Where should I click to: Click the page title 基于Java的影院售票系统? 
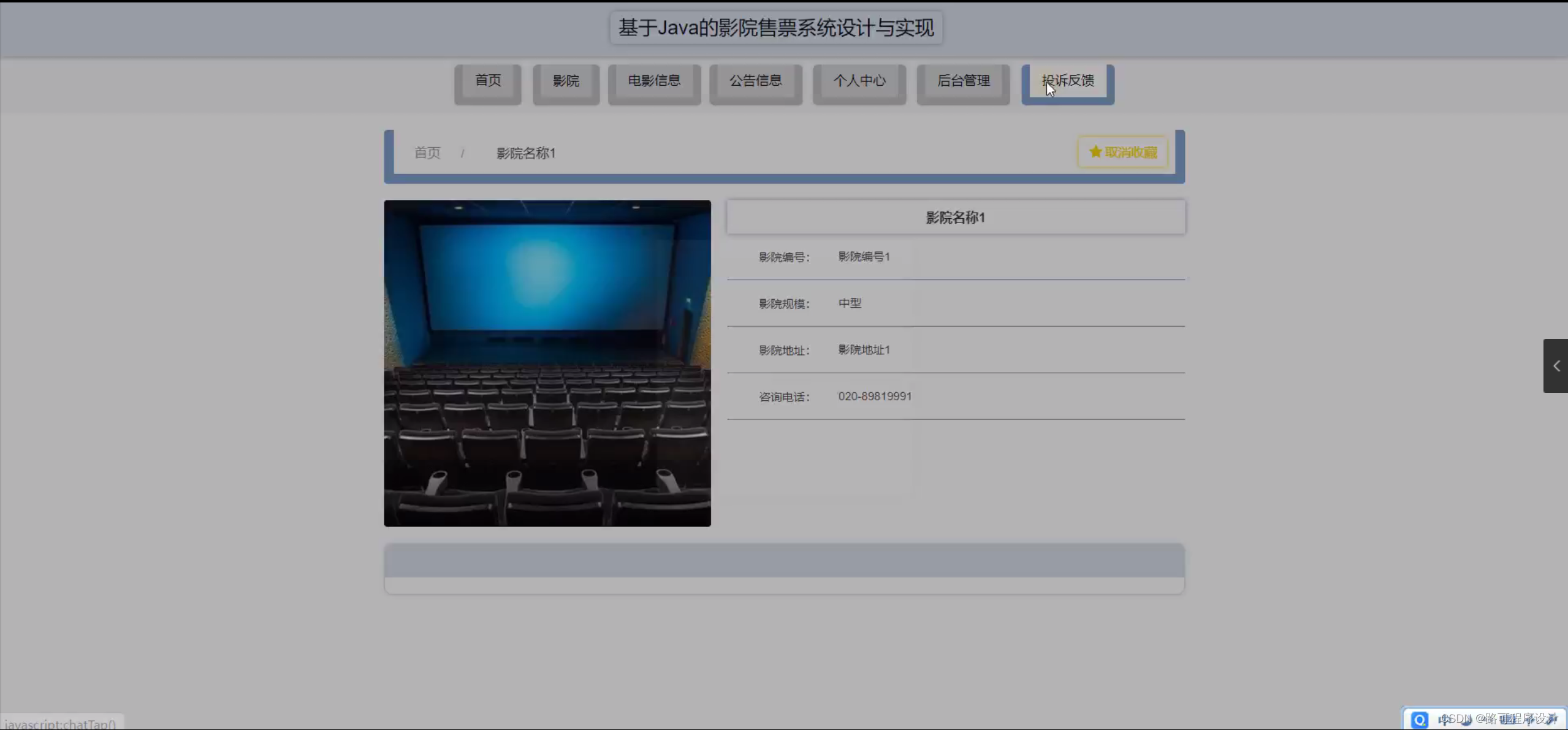click(775, 28)
